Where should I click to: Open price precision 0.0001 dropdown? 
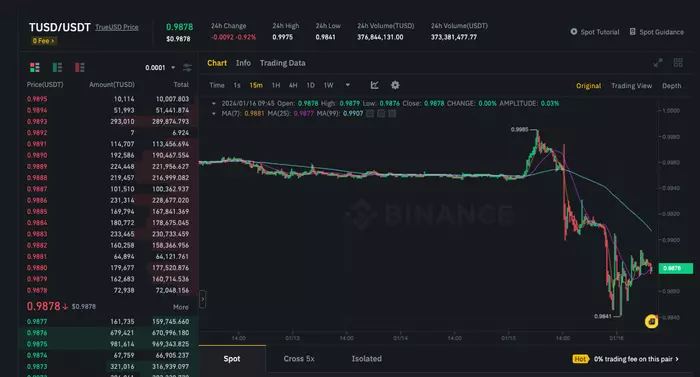[x=160, y=68]
